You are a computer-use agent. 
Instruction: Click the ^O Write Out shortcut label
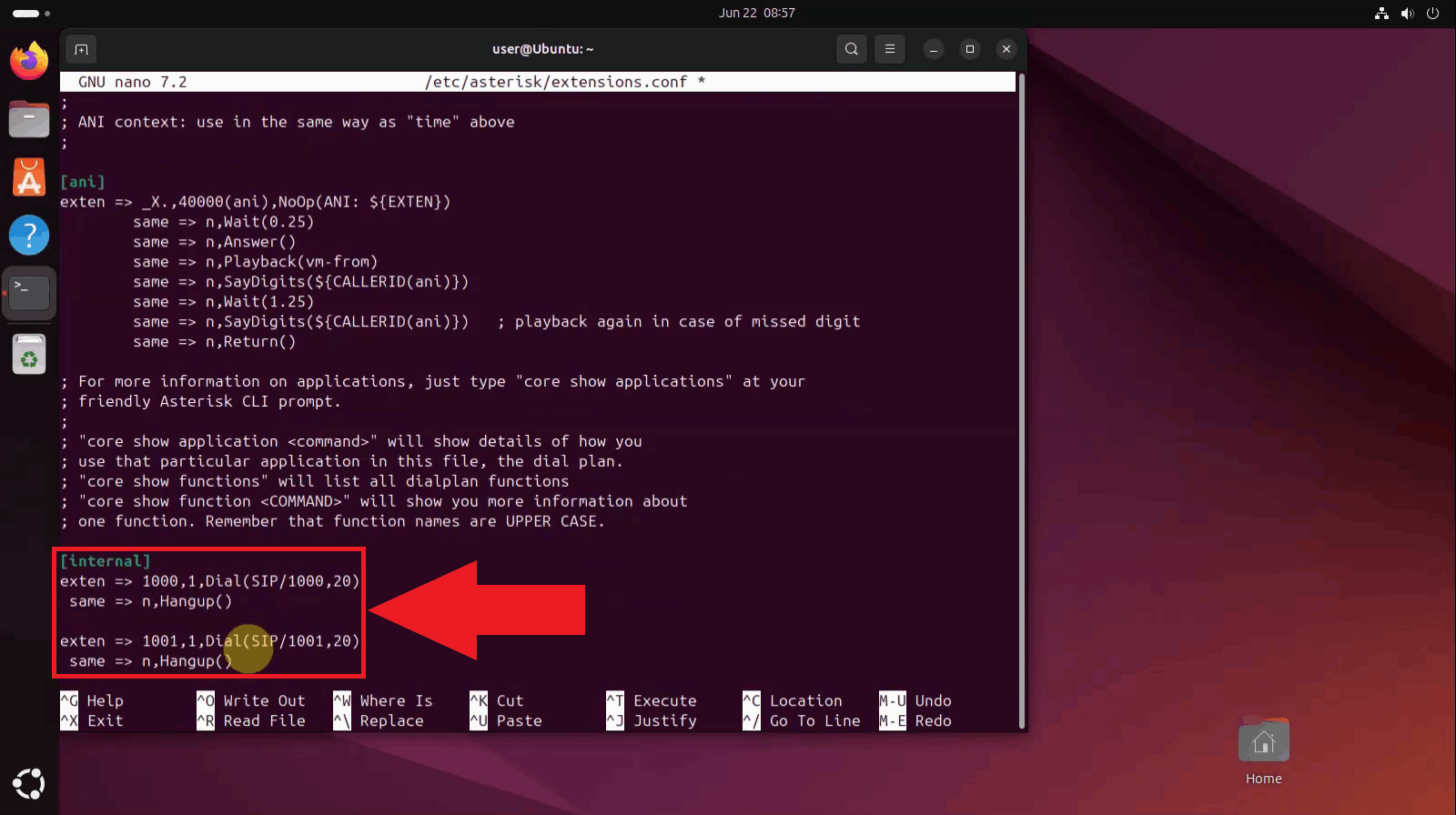(x=251, y=701)
